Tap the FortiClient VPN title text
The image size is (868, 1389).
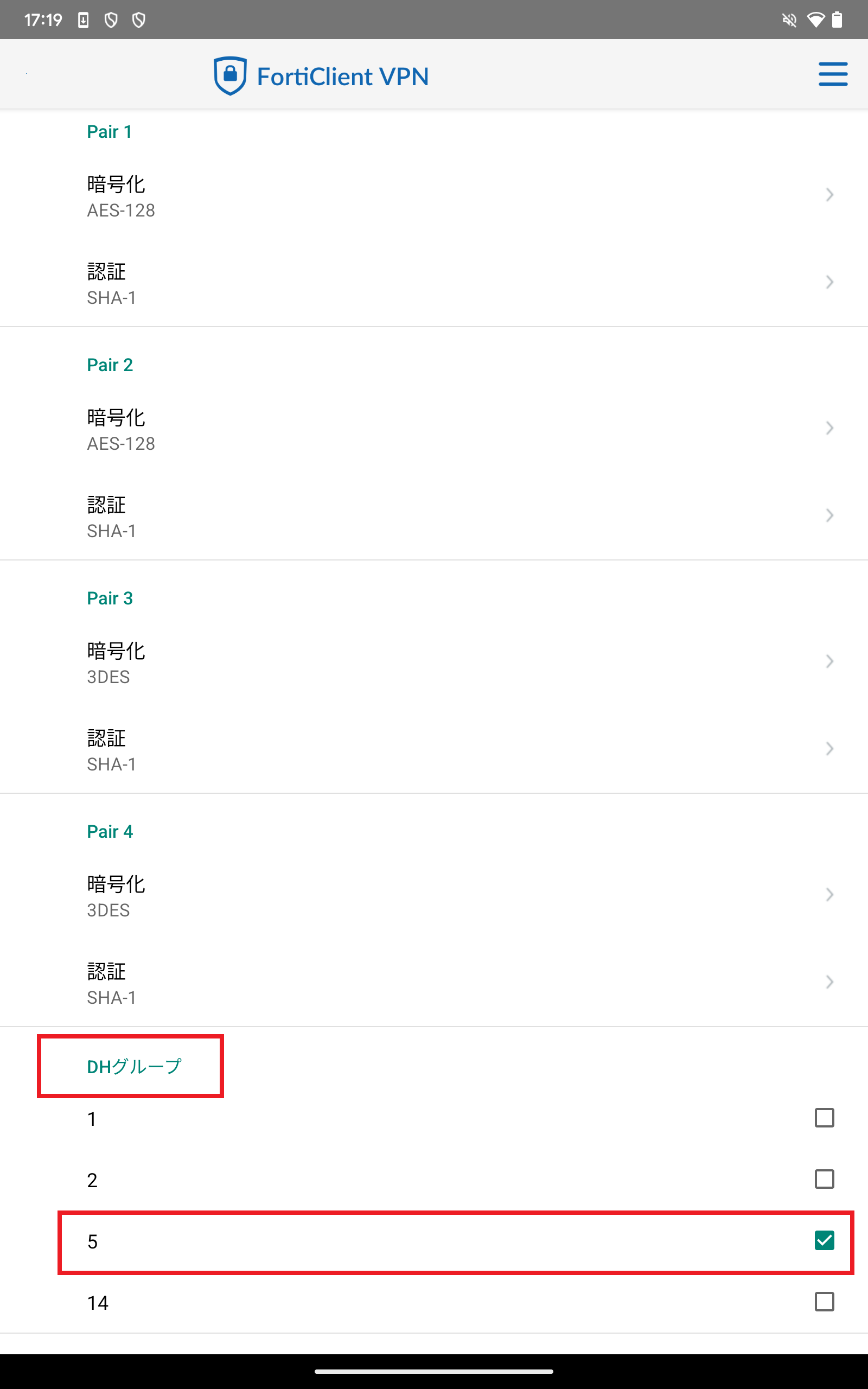(343, 77)
